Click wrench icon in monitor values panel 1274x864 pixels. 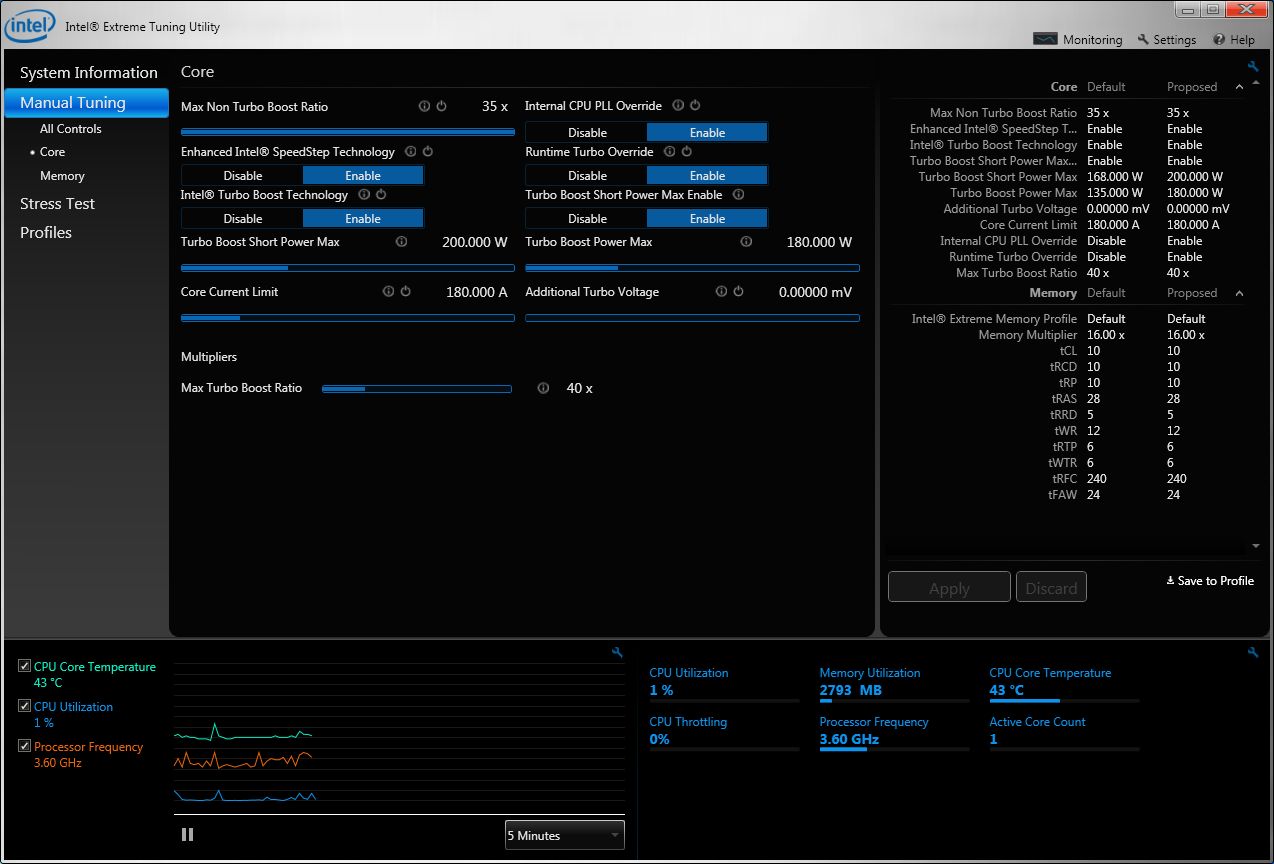pyautogui.click(x=1253, y=652)
